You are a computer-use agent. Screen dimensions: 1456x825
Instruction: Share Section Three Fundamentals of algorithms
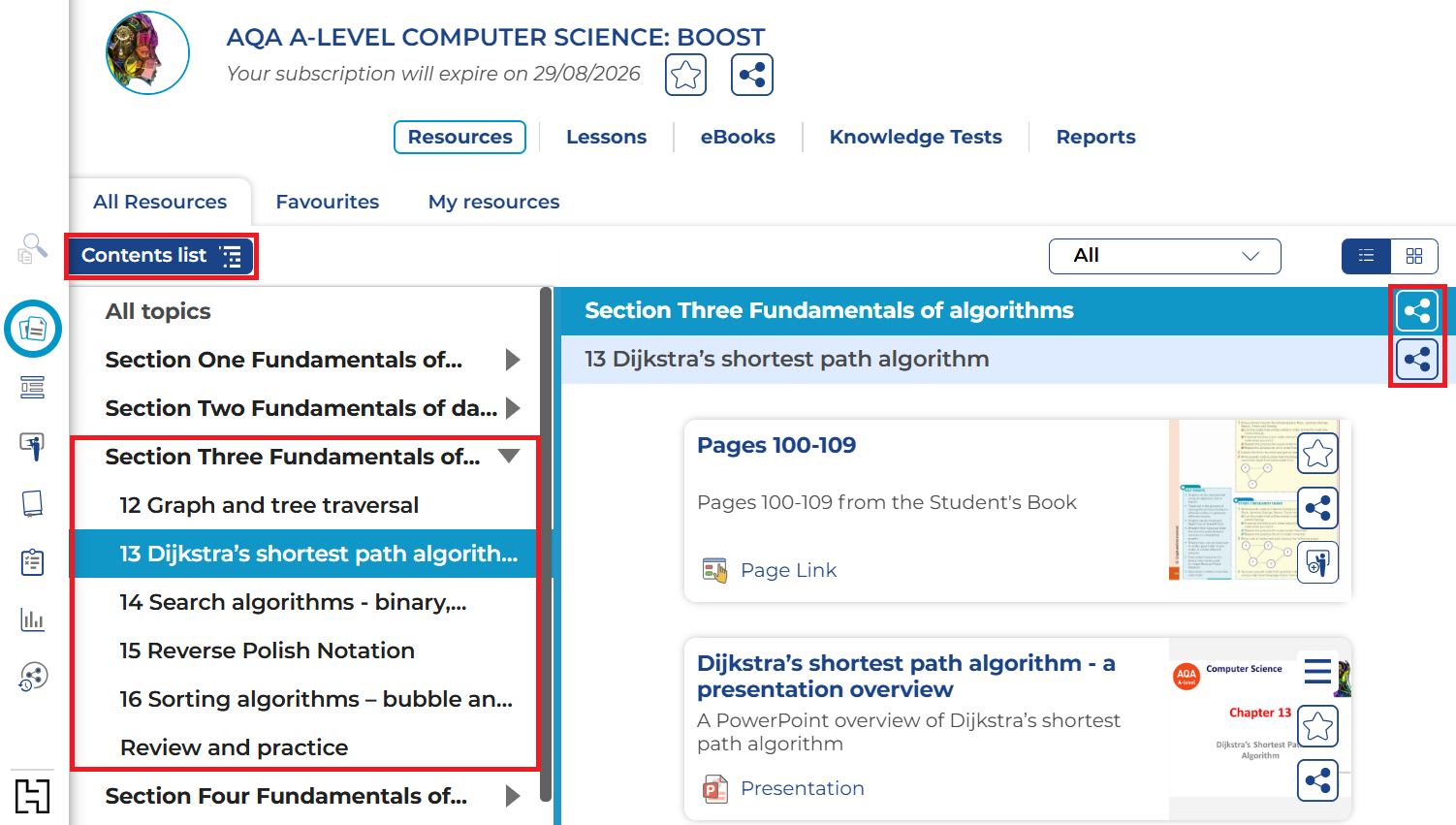tap(1416, 311)
